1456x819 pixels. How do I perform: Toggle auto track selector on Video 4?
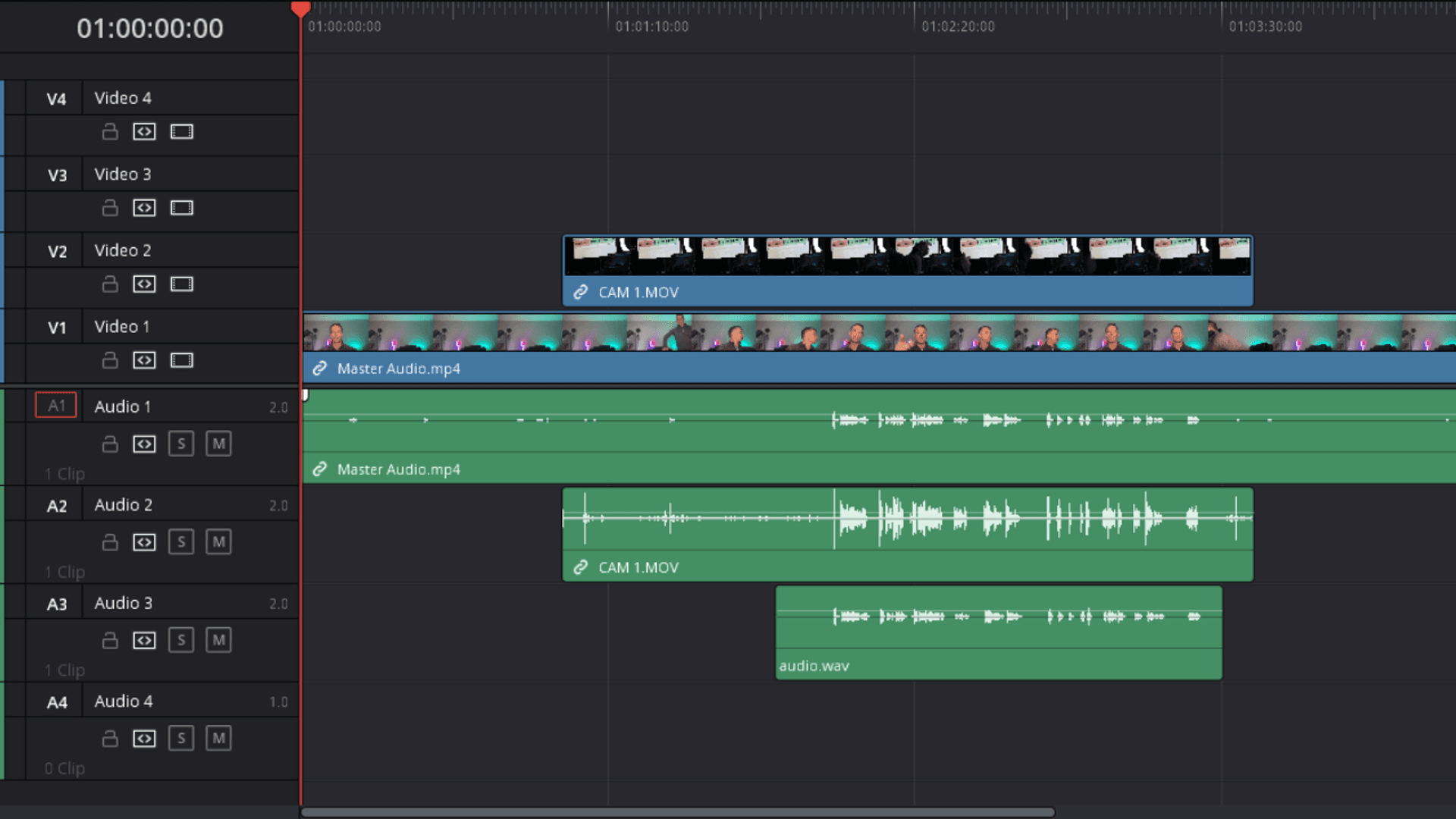144,132
